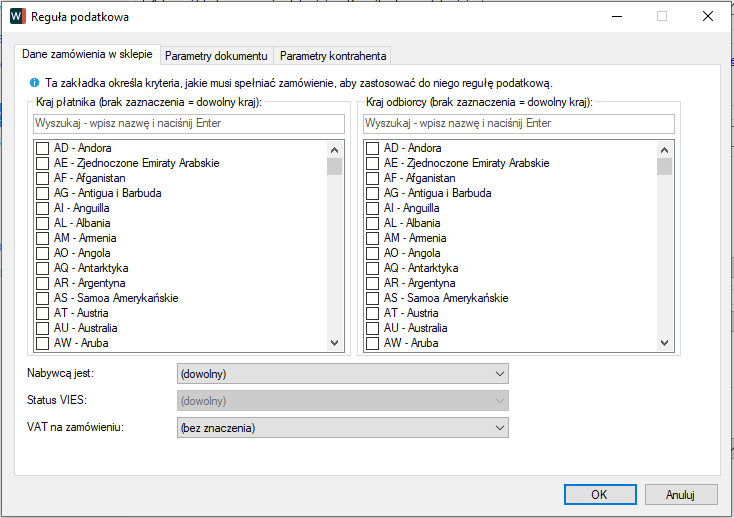Click the down arrow of the Kraj odbiorcy scrollbar

click(664, 343)
